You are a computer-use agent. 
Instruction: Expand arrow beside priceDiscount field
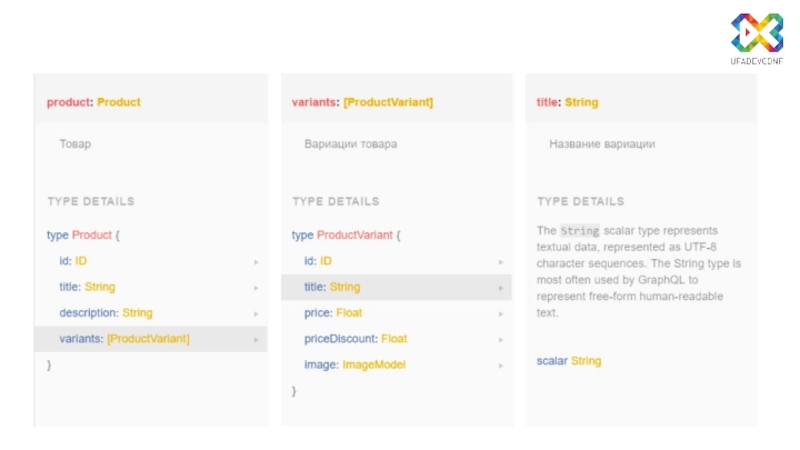(x=501, y=340)
